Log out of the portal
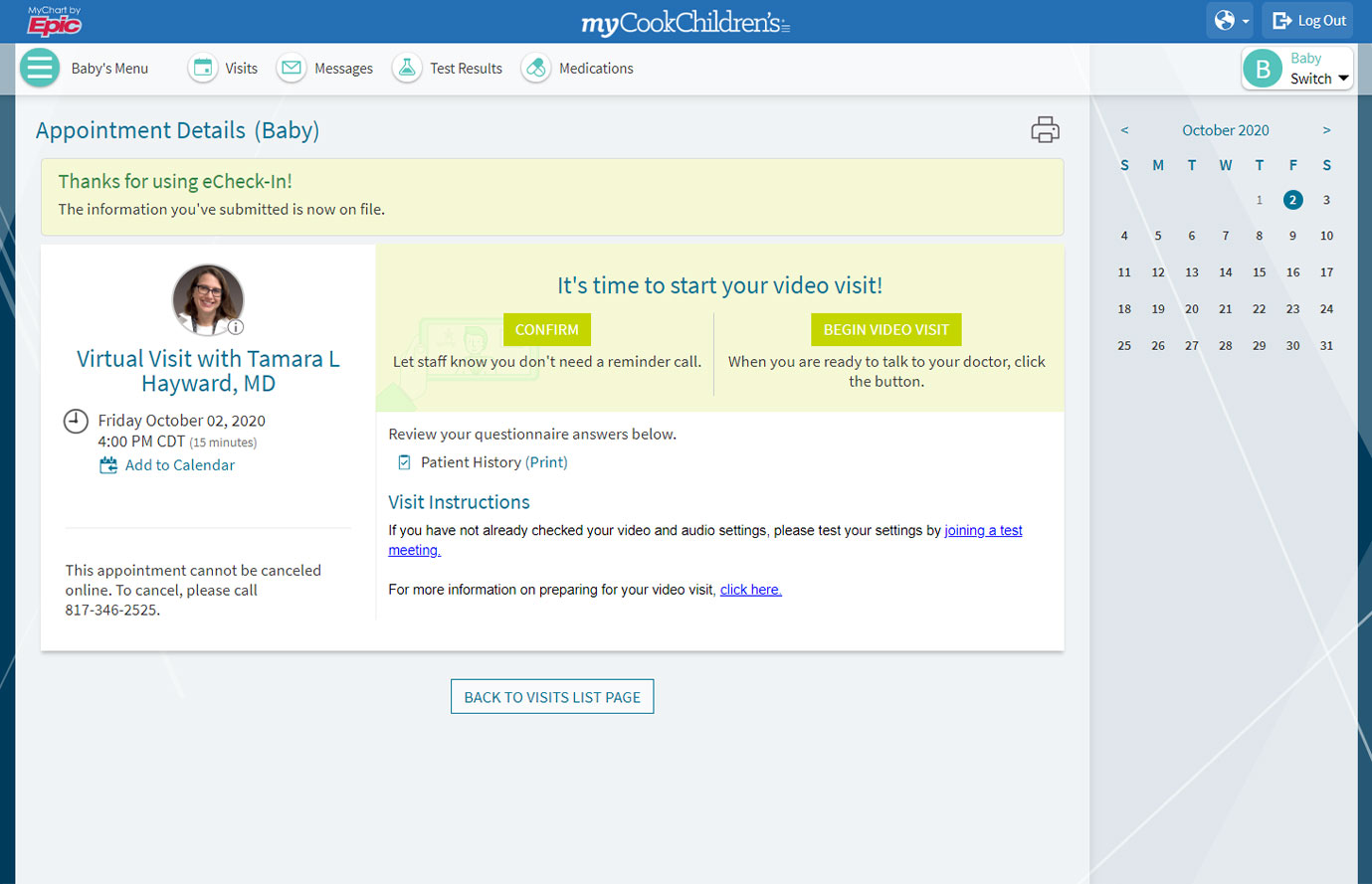Screen dimensions: 1372x884 [x=1310, y=21]
